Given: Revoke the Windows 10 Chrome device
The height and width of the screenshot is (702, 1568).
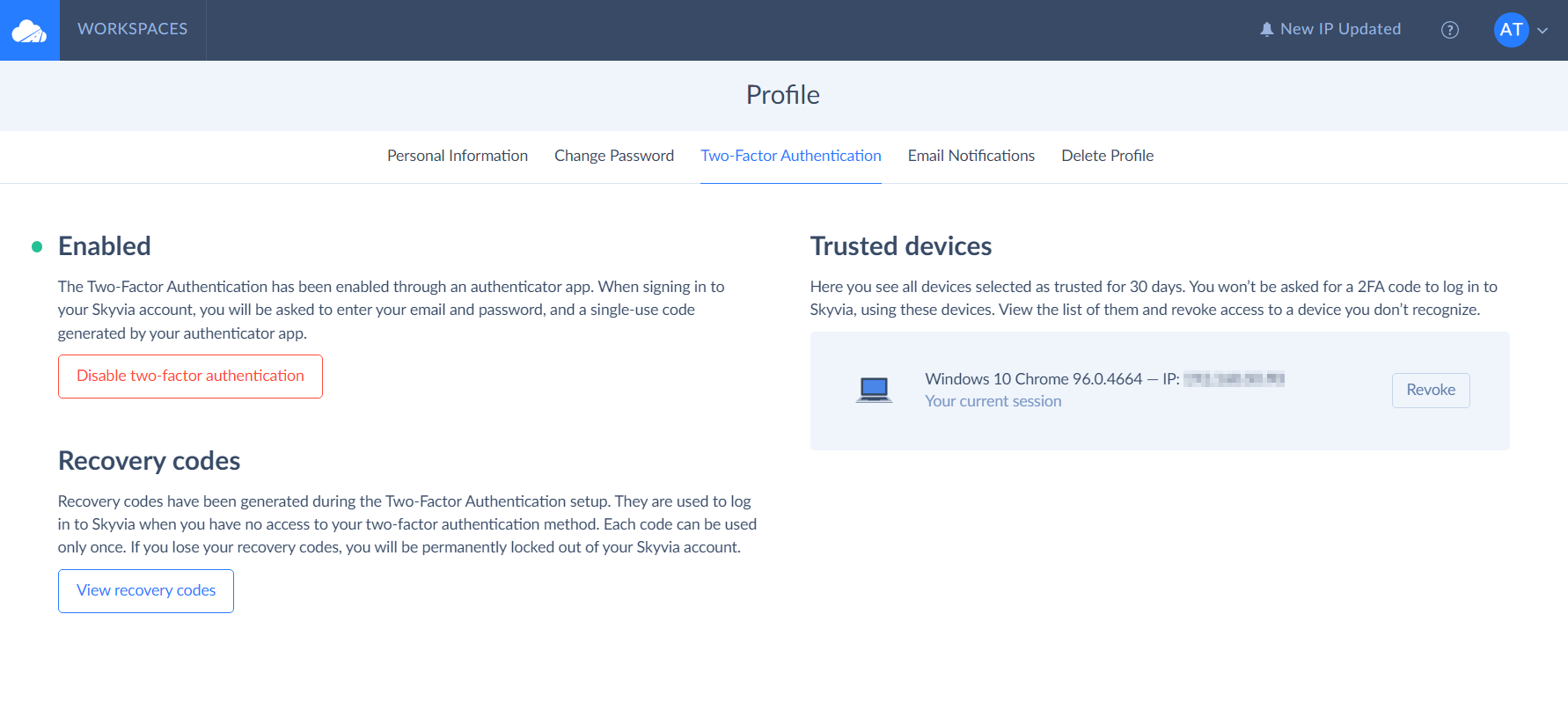Looking at the screenshot, I should [x=1431, y=391].
